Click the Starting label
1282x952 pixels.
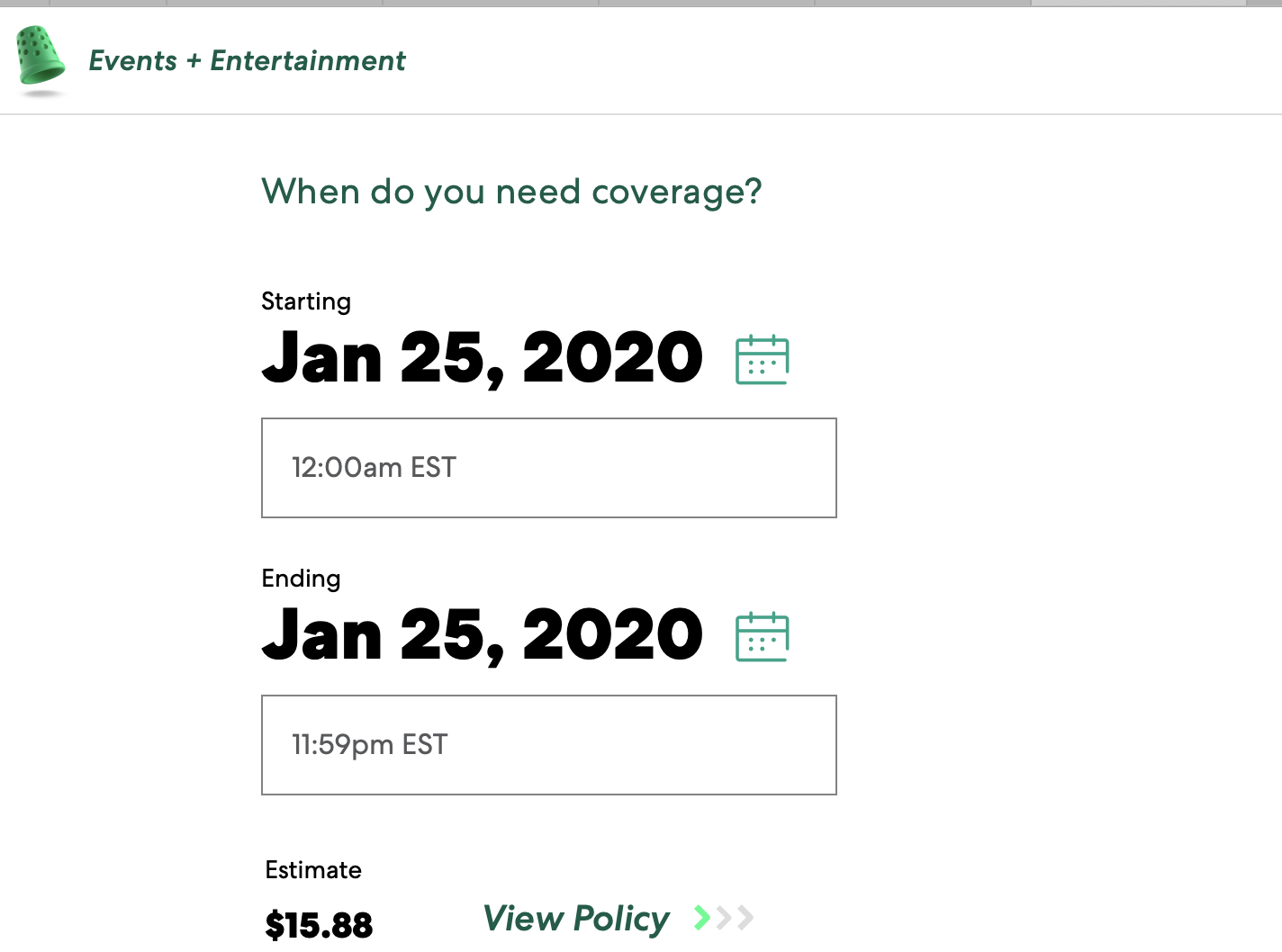(x=306, y=301)
